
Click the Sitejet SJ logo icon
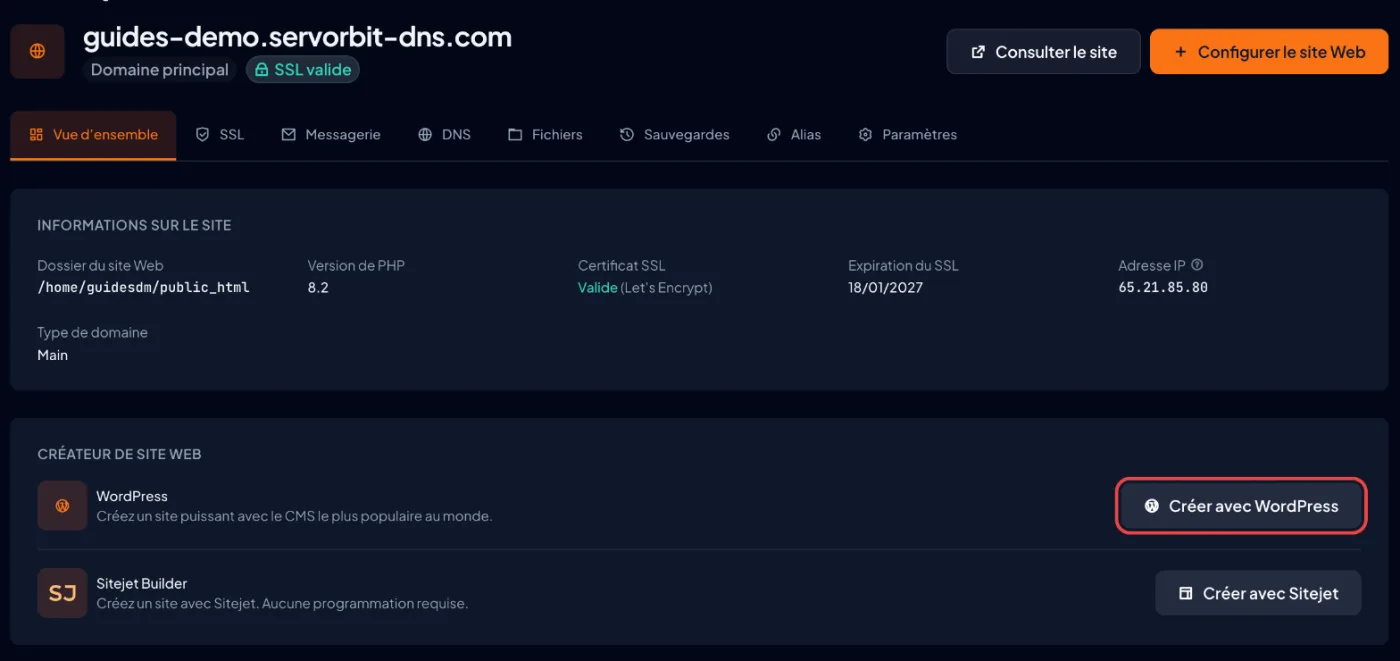point(62,593)
